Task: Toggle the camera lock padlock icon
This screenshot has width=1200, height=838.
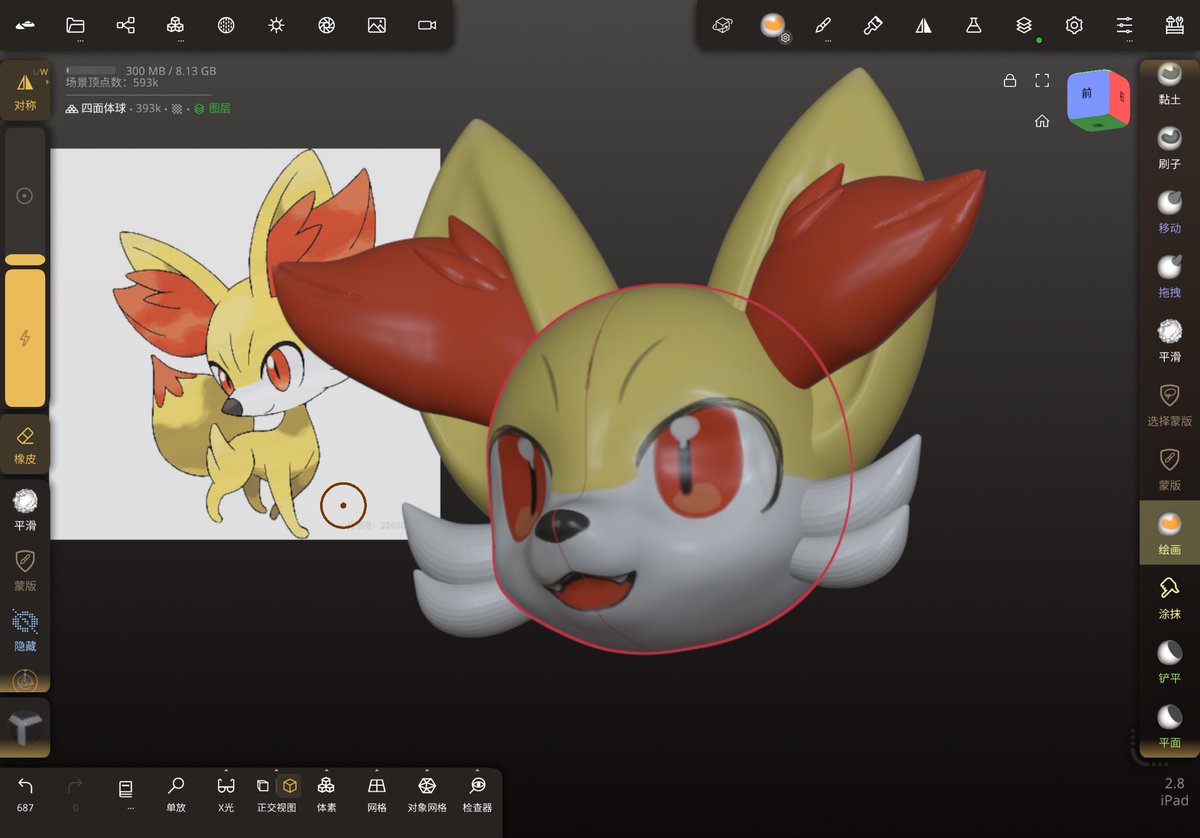Action: (1010, 80)
